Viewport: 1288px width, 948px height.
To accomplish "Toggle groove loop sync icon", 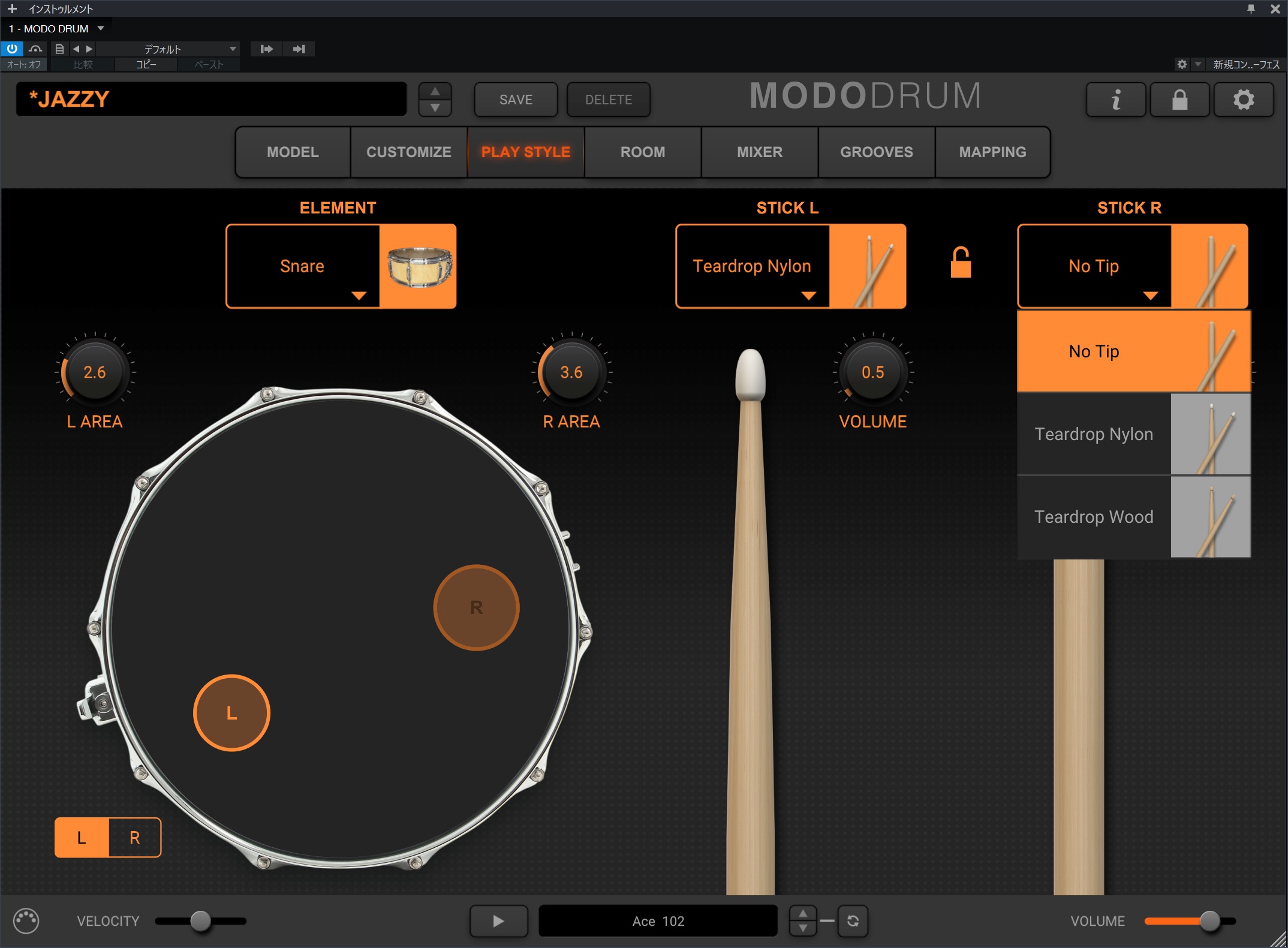I will [853, 921].
